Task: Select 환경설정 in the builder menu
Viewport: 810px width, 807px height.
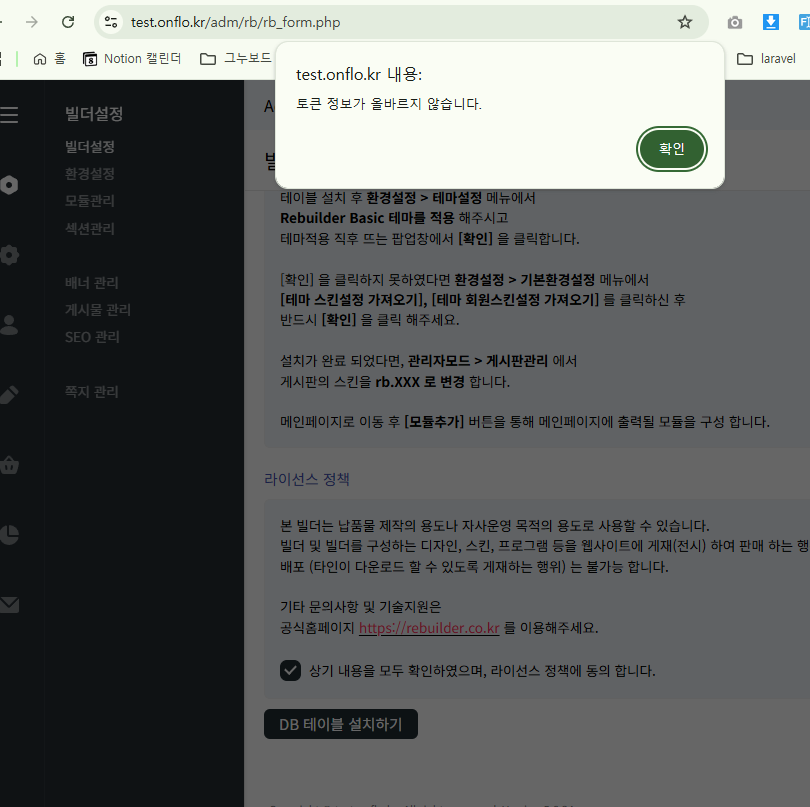Action: pos(90,174)
